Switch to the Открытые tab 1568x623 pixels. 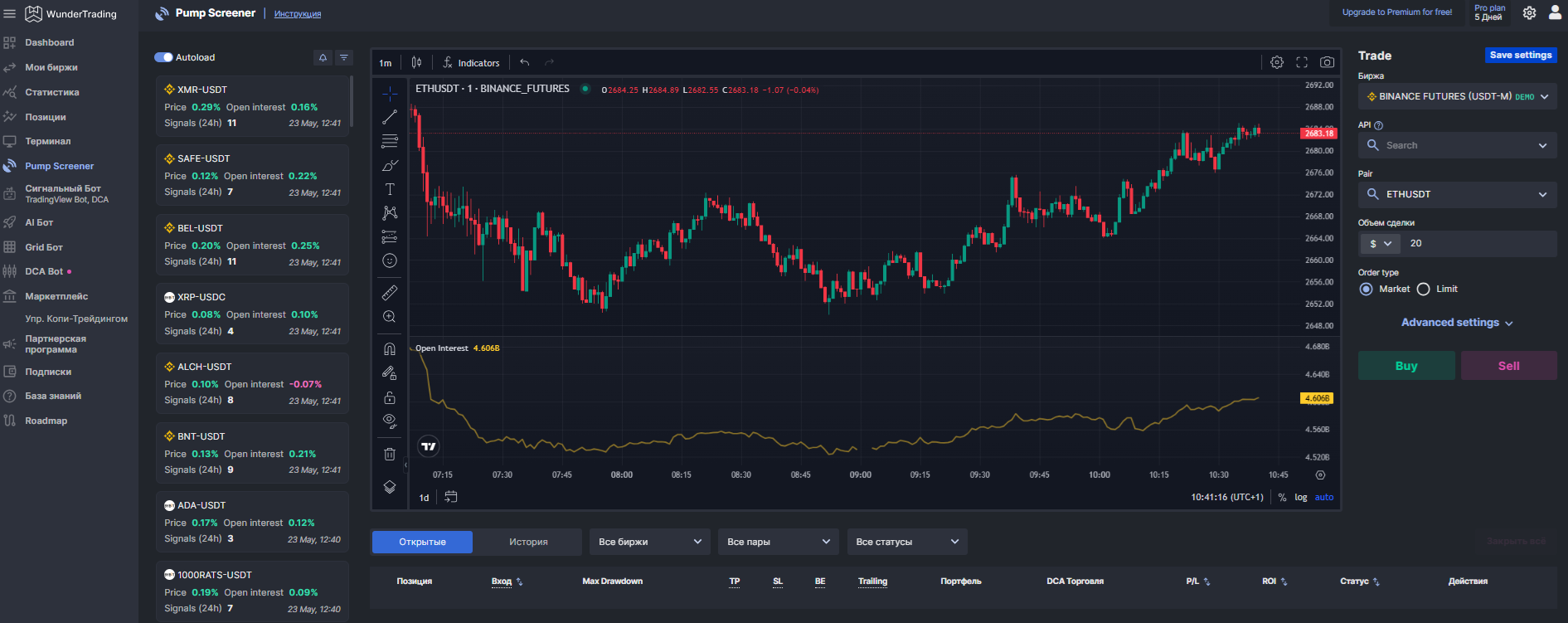pos(422,542)
